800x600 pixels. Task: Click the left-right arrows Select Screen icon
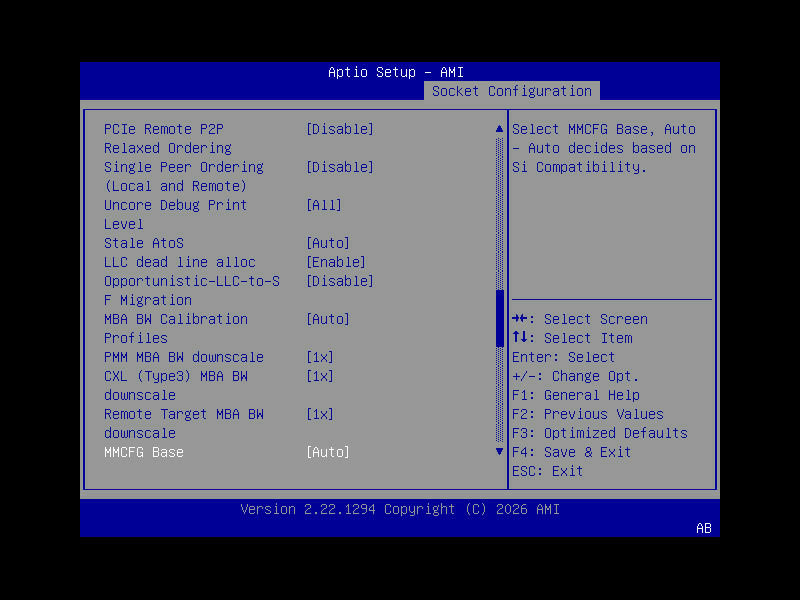pos(520,319)
